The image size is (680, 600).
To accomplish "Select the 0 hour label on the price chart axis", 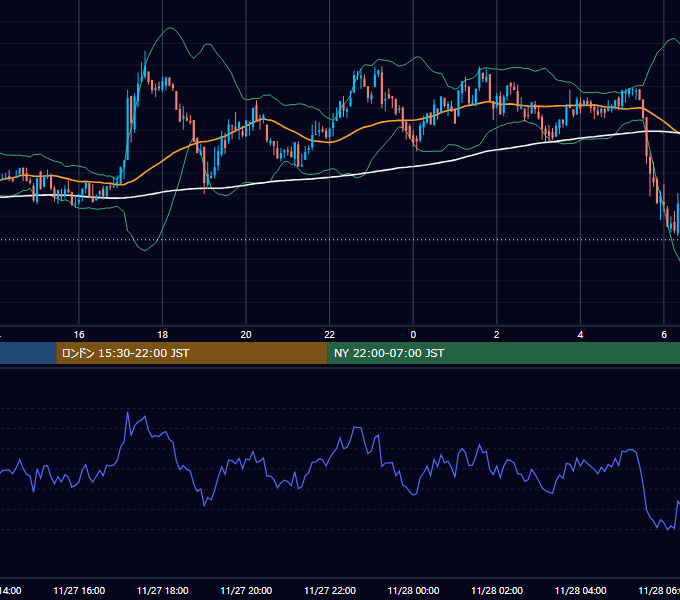I will (x=413, y=335).
